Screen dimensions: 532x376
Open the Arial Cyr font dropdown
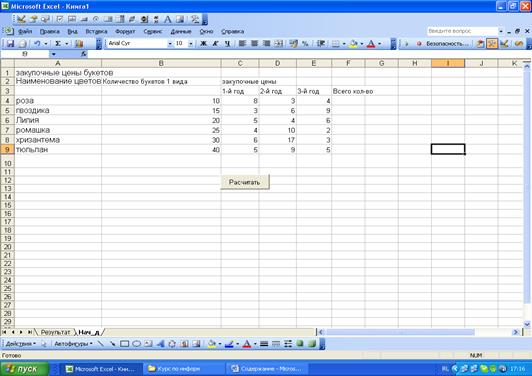(170, 43)
